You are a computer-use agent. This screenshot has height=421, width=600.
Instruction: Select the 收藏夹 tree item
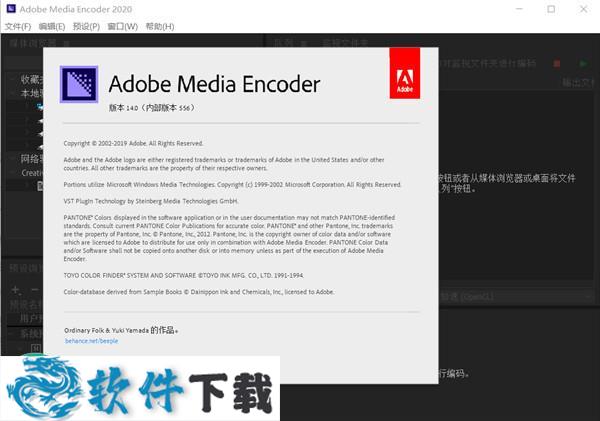tap(32, 79)
